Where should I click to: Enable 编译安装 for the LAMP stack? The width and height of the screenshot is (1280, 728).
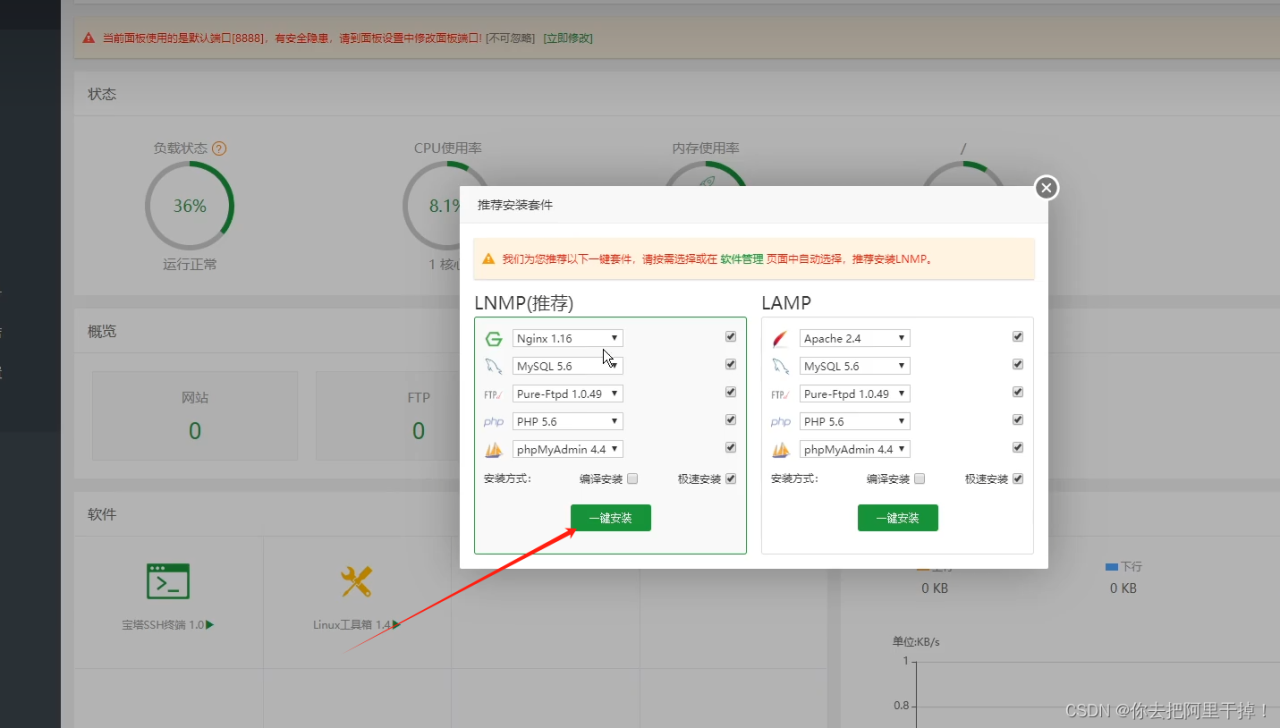[x=919, y=478]
